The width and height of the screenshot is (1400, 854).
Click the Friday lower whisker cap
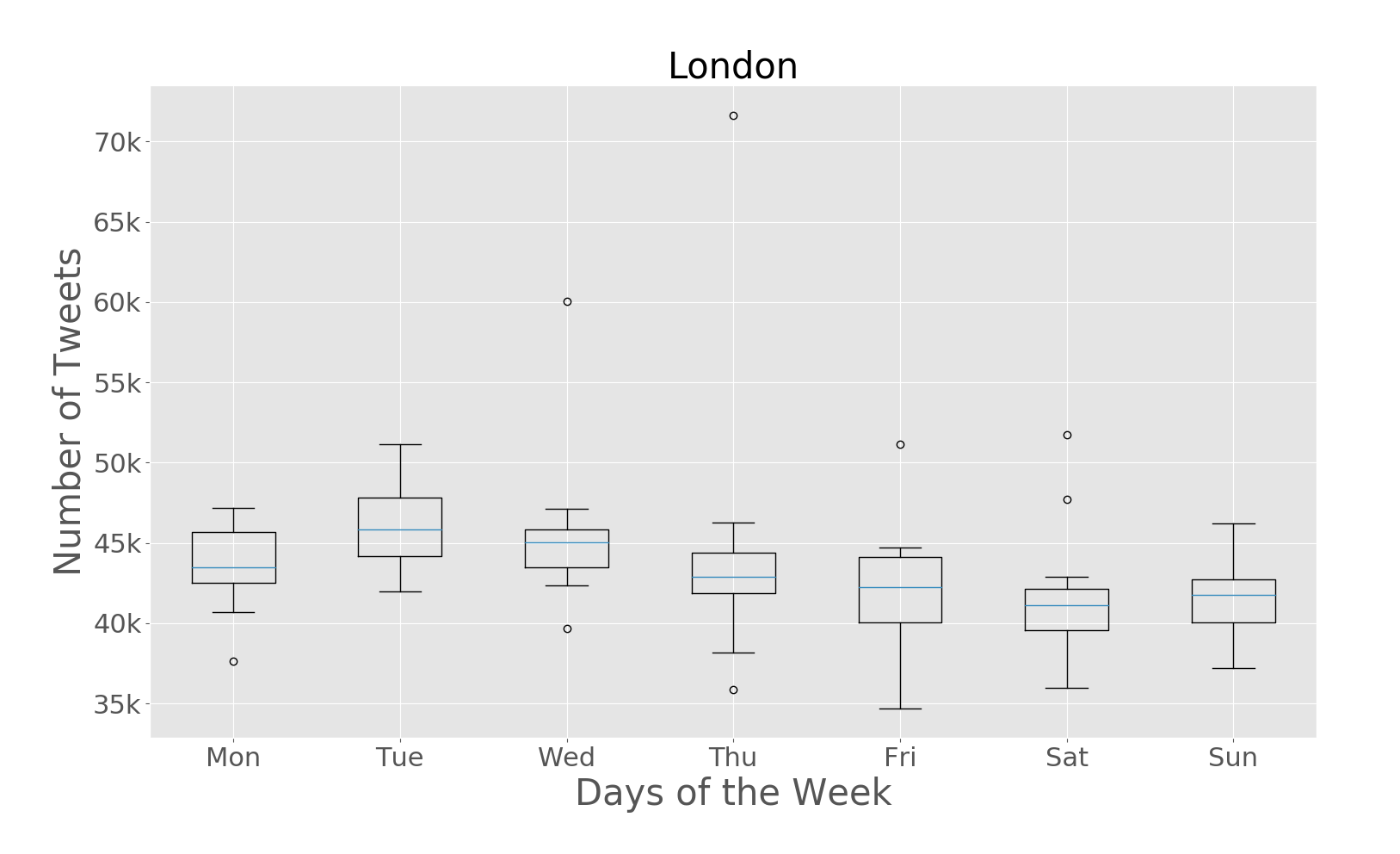[x=900, y=709]
